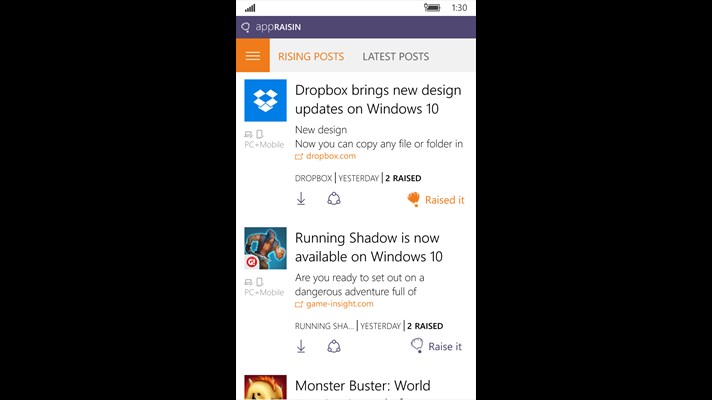Toggle the Raised it button on Dropbox post

436,200
